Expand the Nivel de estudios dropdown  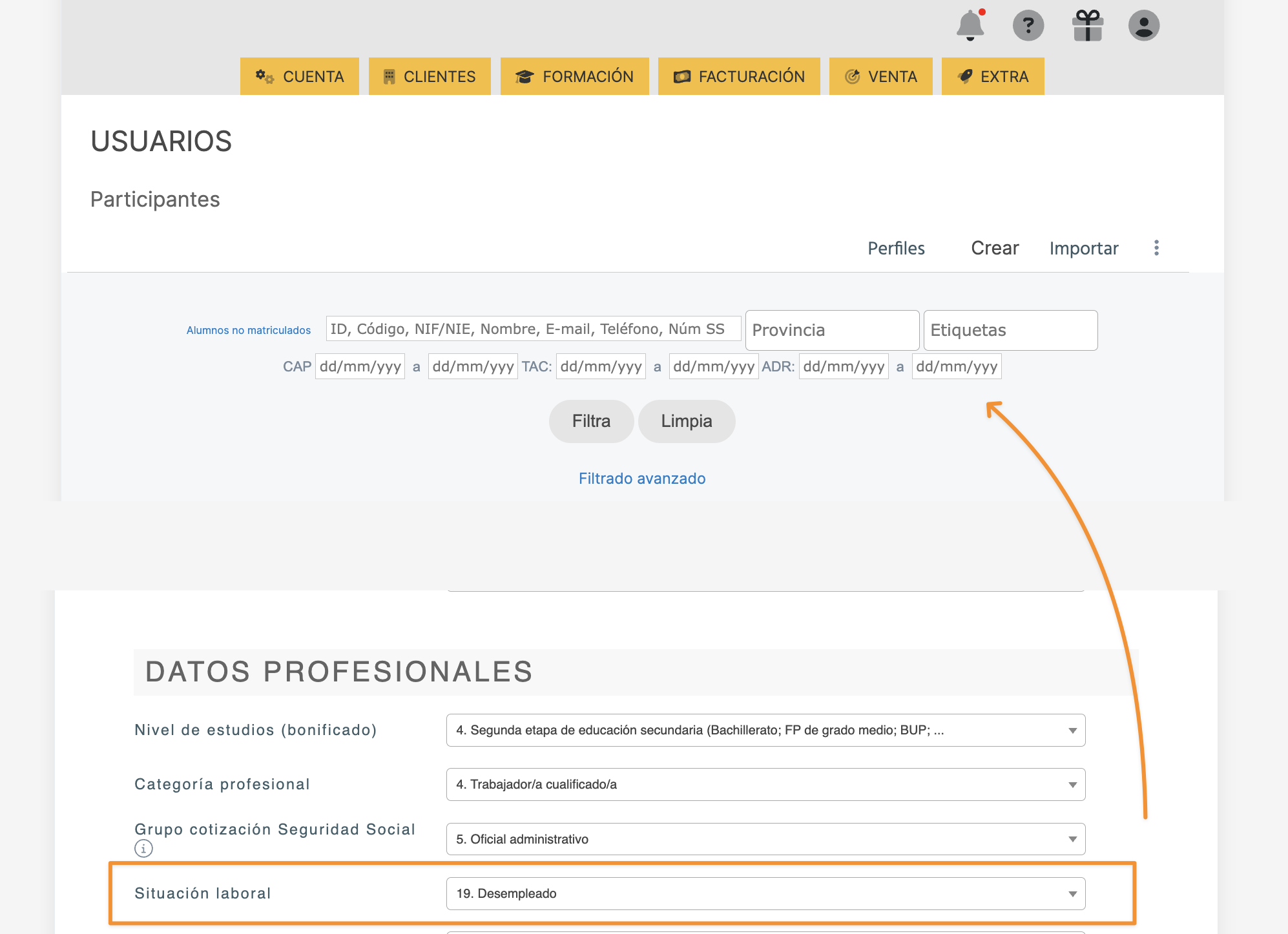tap(765, 731)
